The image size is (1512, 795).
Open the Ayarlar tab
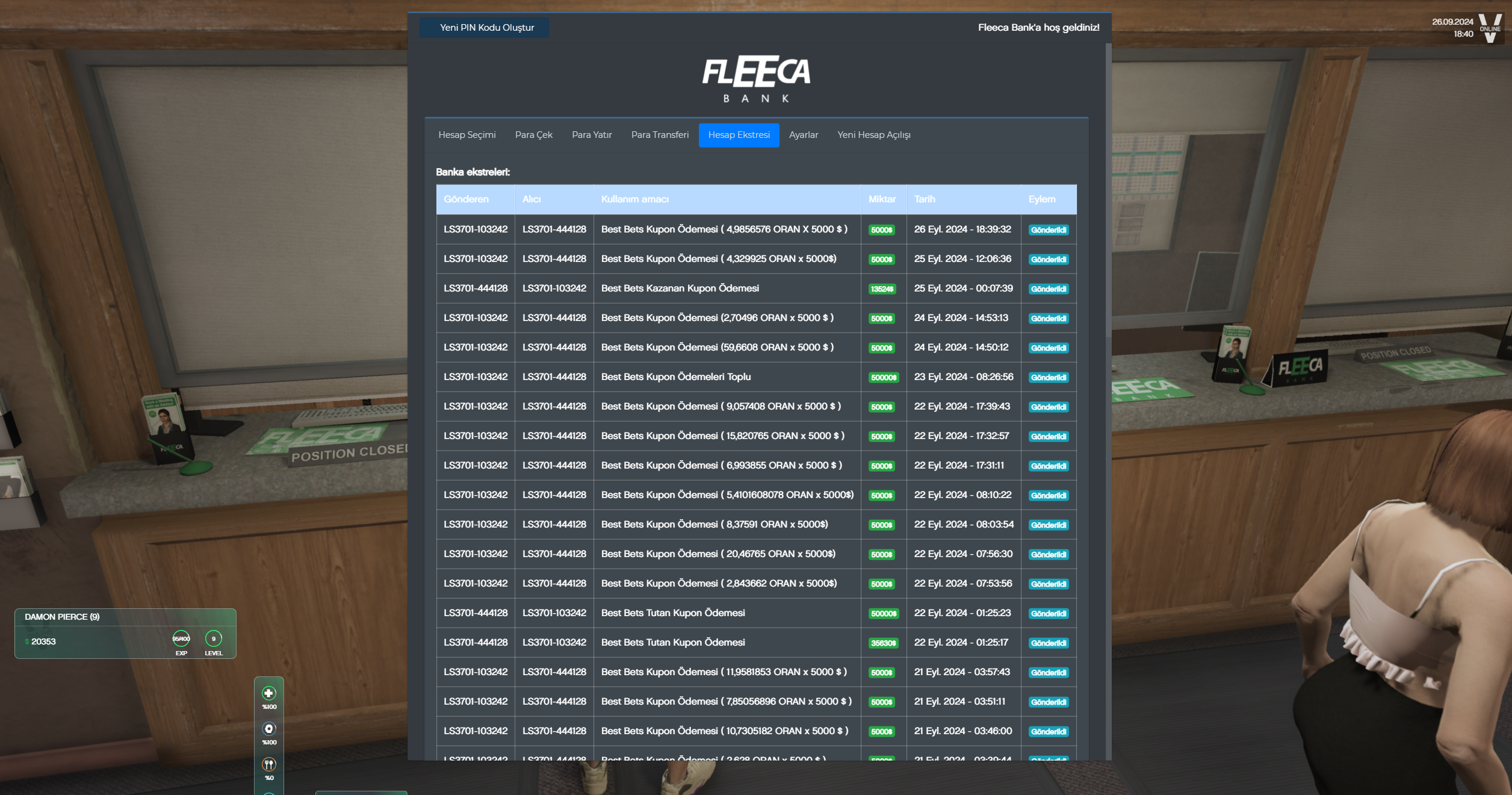pos(803,135)
